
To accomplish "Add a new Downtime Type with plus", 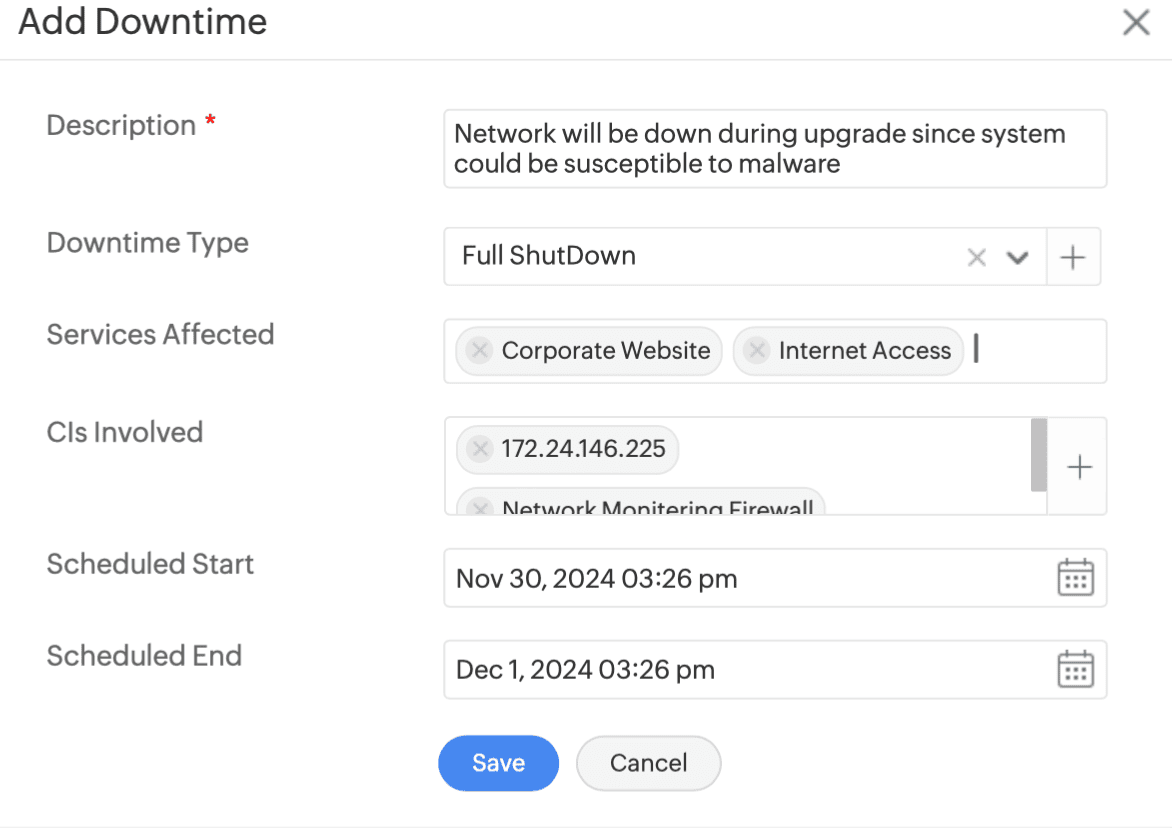I will pos(1072,257).
